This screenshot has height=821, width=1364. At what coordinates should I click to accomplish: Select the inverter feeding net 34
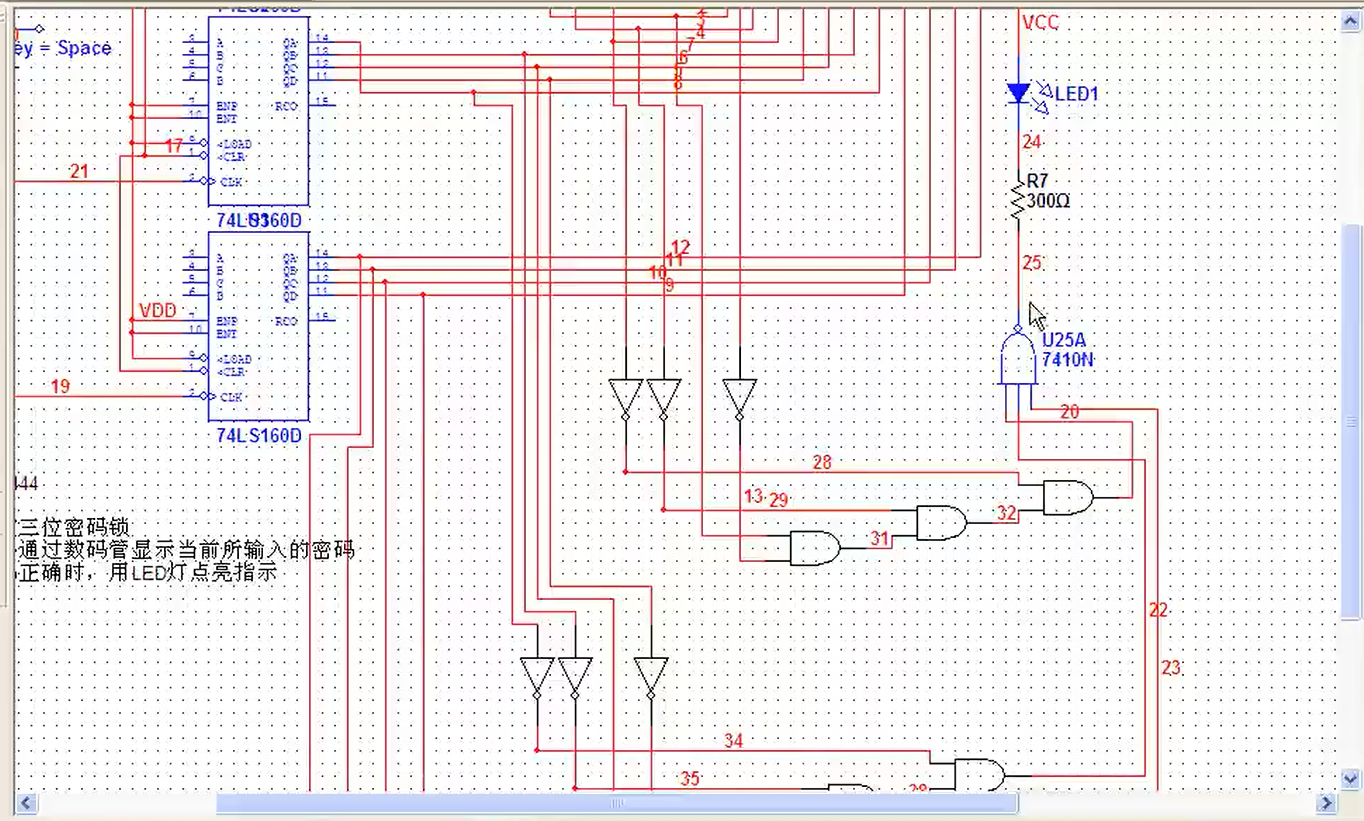pyautogui.click(x=537, y=677)
